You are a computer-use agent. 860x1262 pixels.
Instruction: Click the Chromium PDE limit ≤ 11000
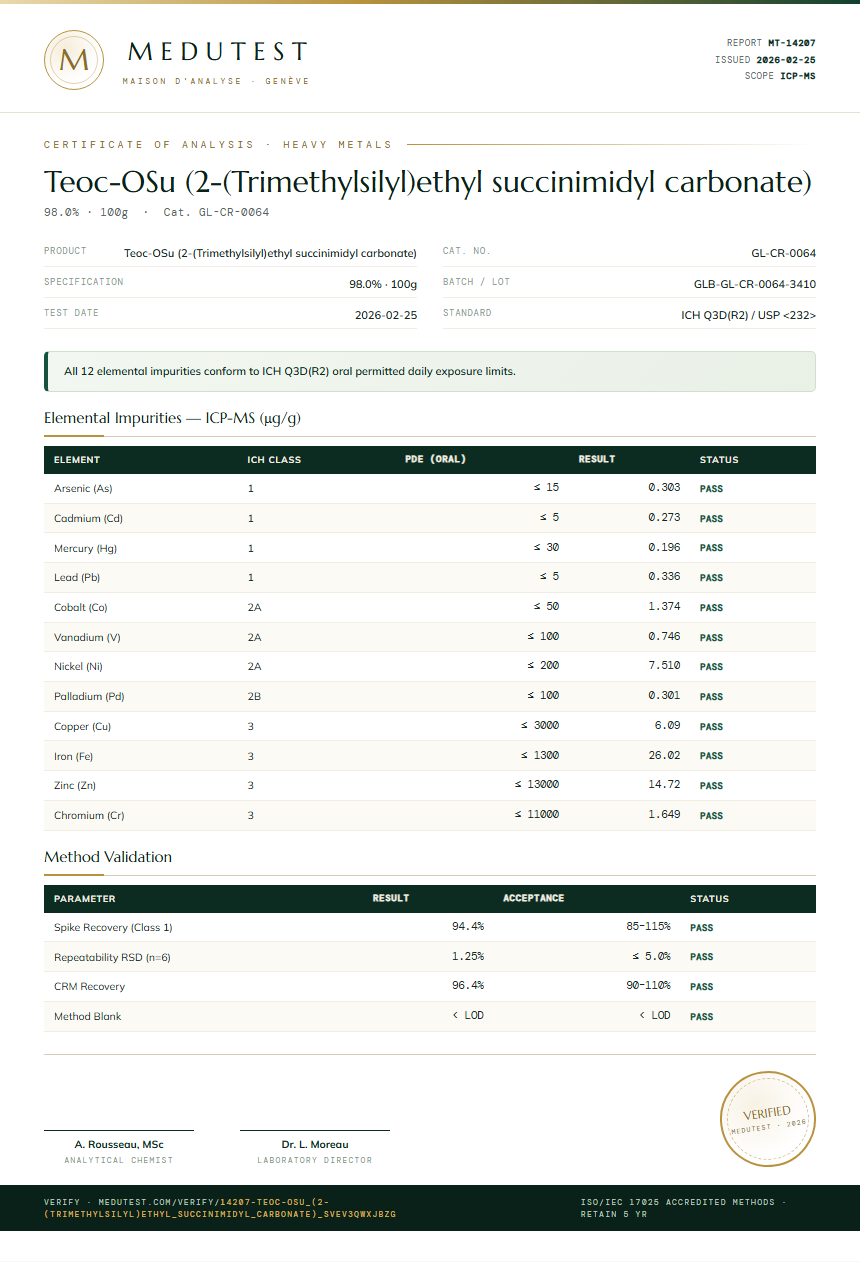click(x=537, y=815)
